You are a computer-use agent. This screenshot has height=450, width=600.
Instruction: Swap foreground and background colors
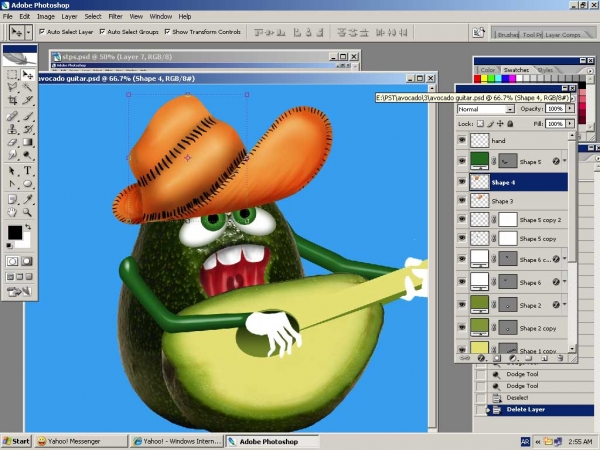(x=28, y=227)
